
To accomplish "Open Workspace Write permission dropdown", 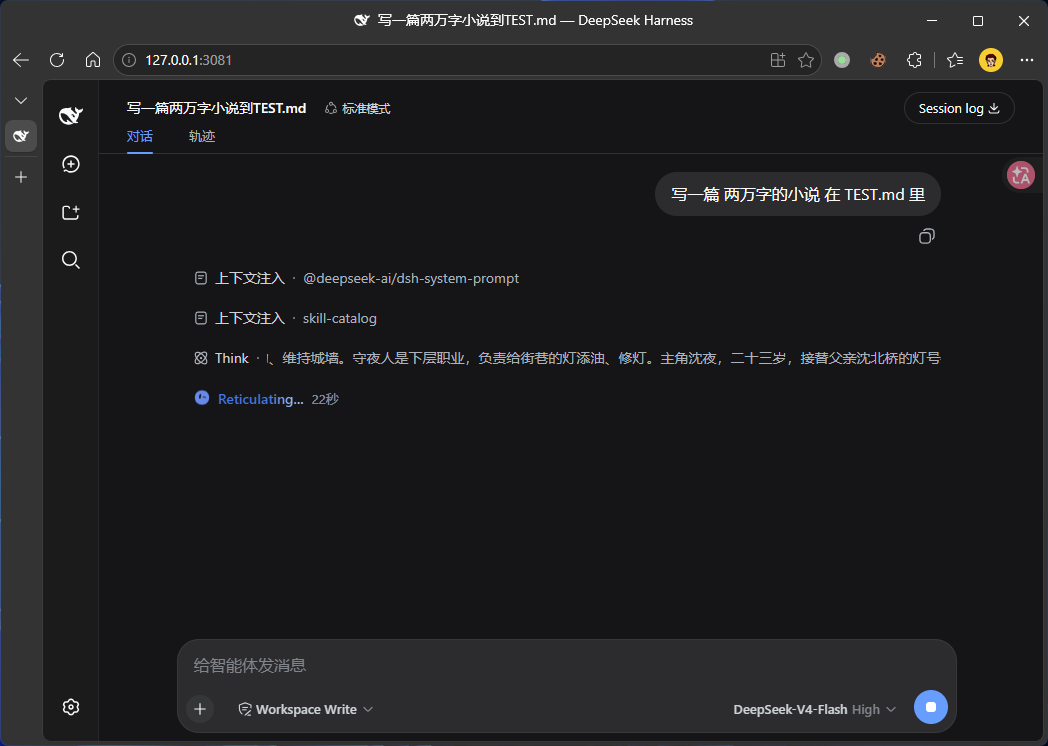I will (305, 709).
